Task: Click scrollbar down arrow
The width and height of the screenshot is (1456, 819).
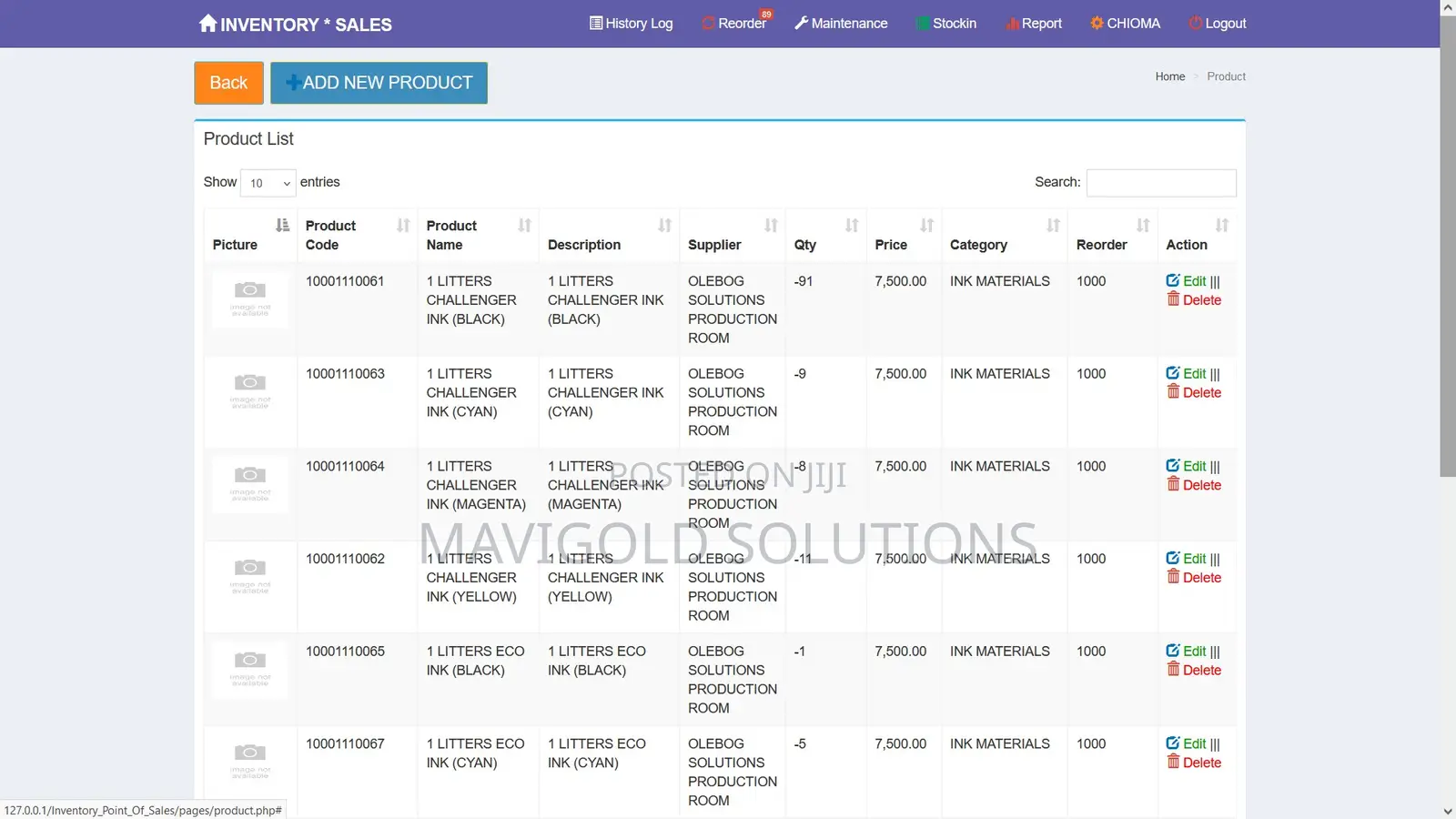Action: (1448, 811)
